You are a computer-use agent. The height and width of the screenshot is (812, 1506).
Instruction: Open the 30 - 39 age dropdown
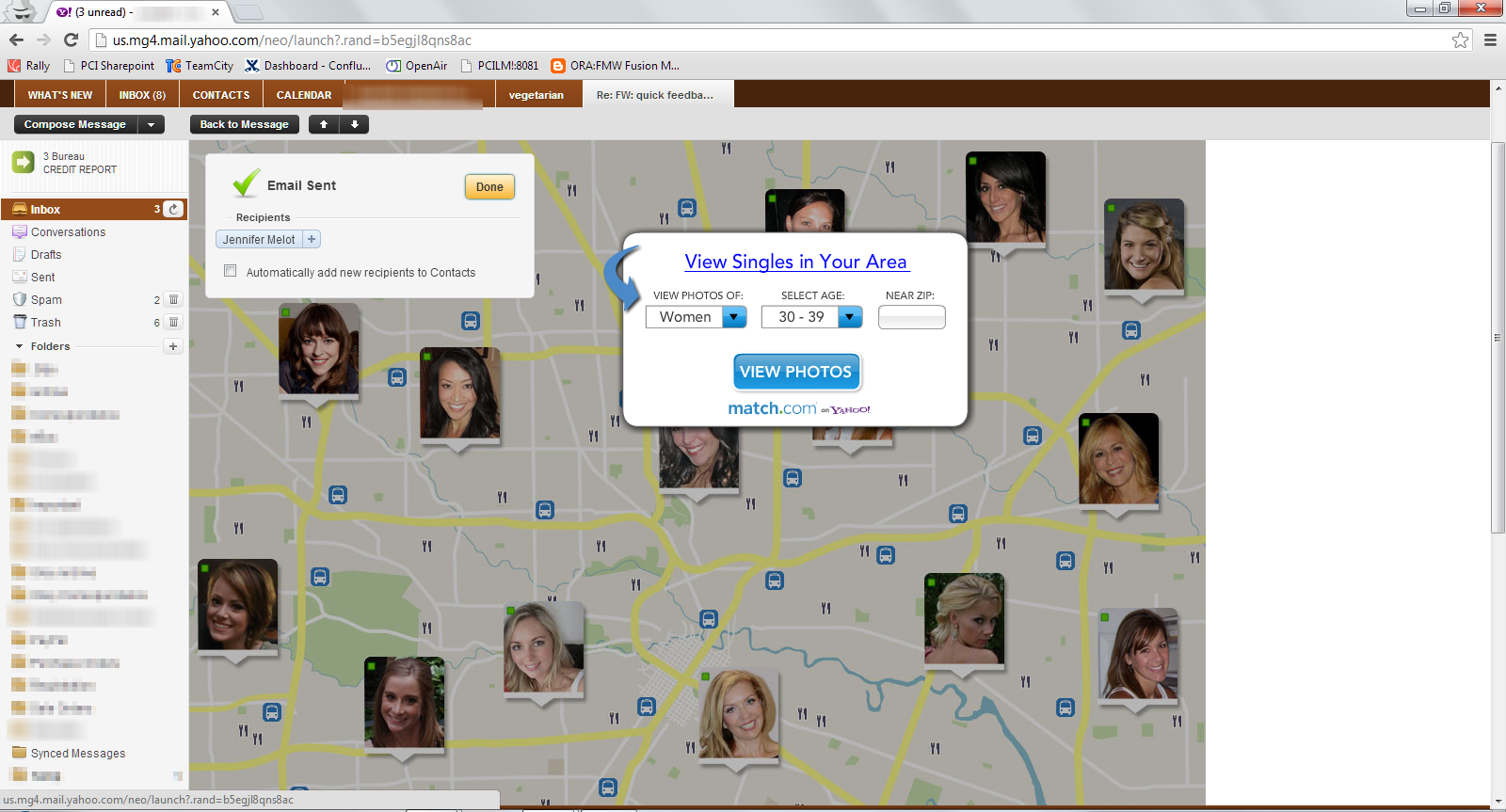click(850, 317)
